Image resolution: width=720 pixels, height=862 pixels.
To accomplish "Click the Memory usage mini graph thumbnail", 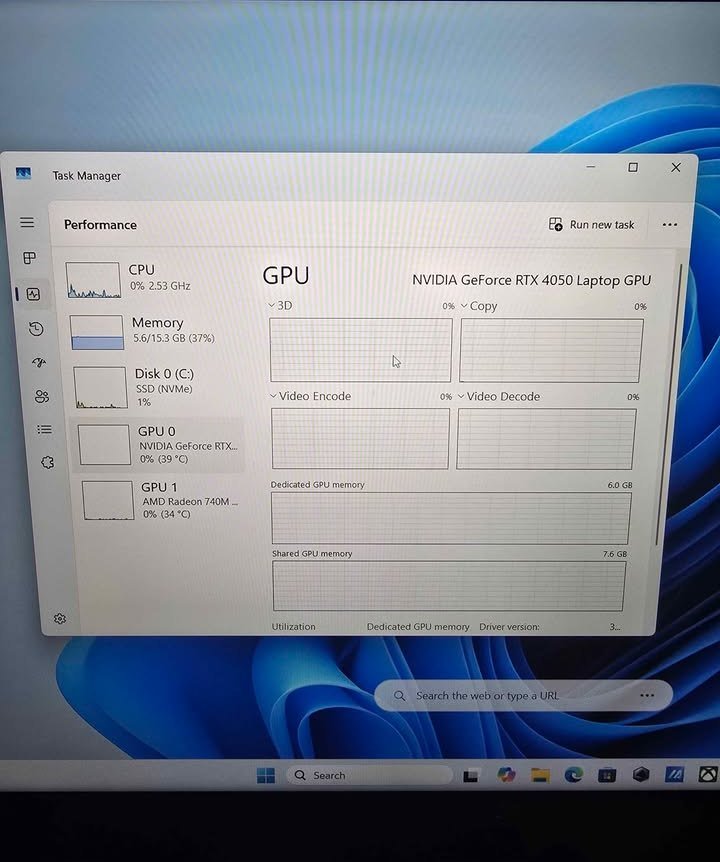I will (x=97, y=332).
